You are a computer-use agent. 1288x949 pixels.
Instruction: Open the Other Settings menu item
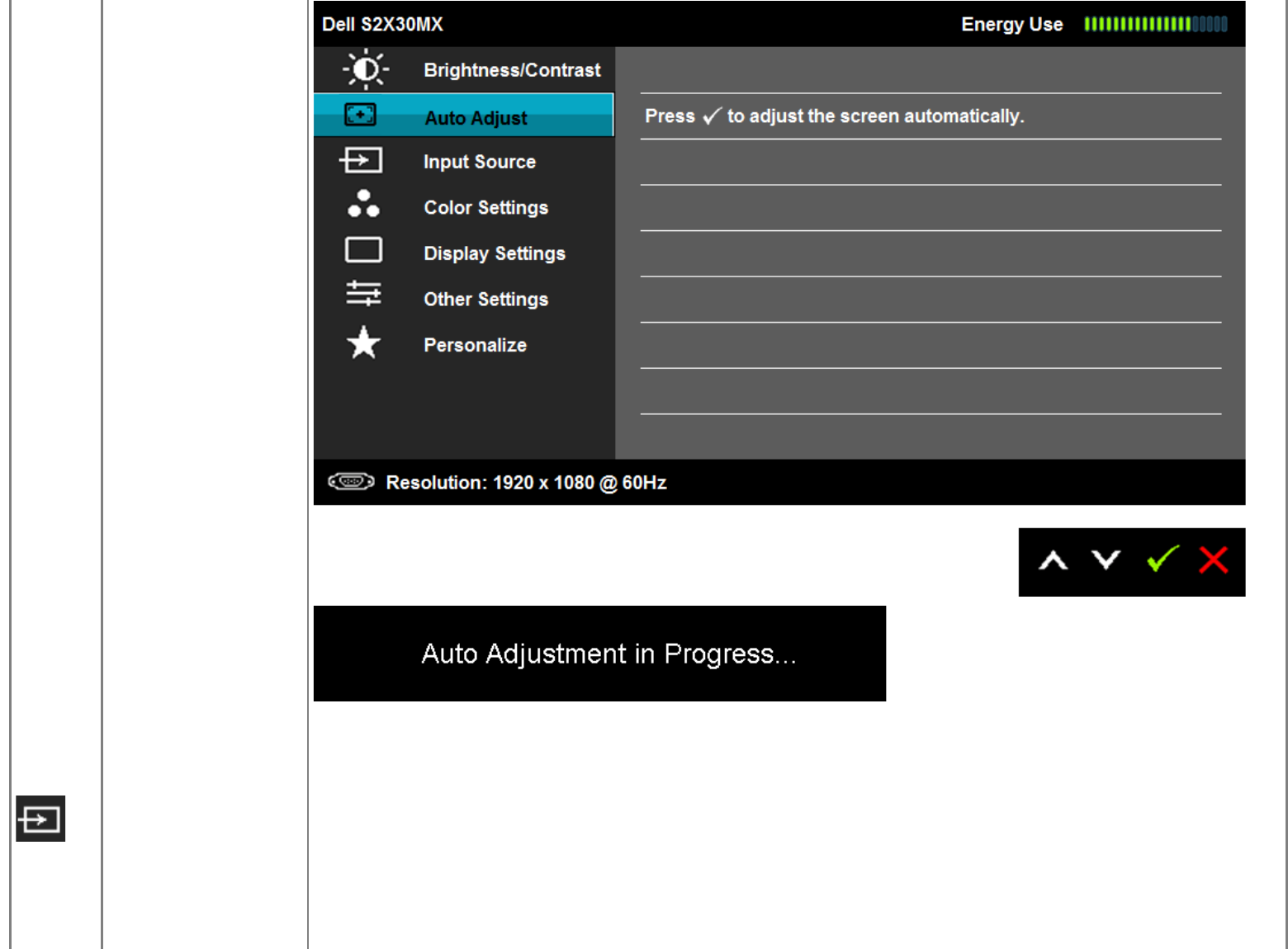(464, 298)
